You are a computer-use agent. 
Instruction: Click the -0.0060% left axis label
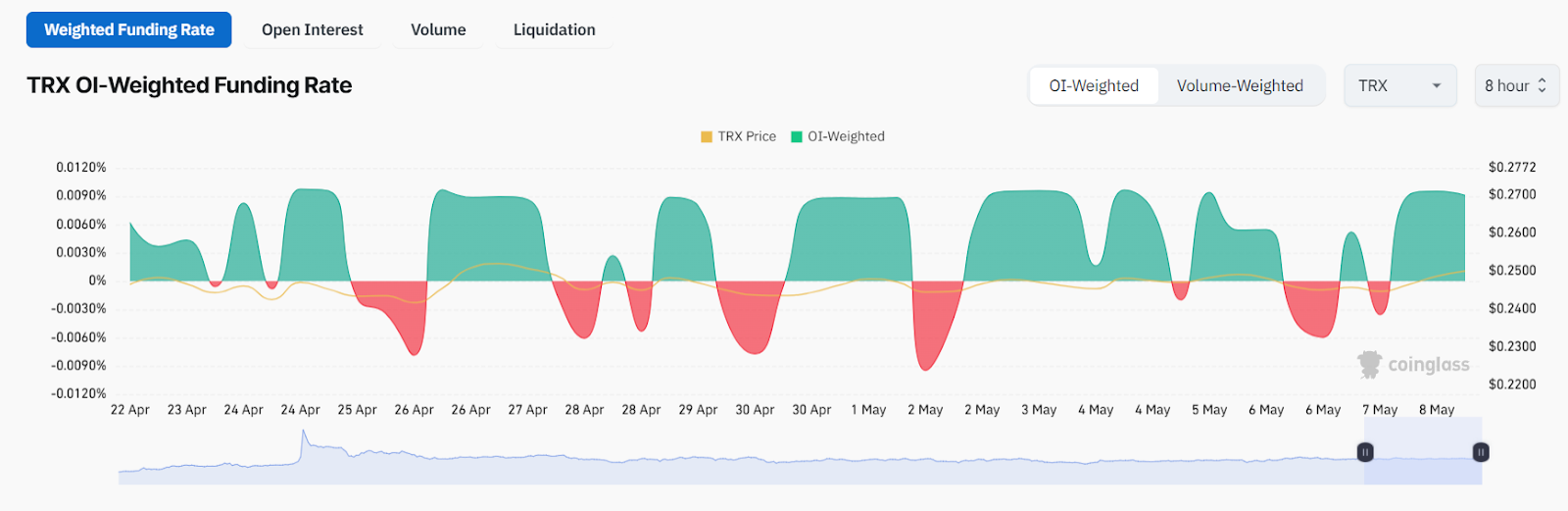[78, 337]
